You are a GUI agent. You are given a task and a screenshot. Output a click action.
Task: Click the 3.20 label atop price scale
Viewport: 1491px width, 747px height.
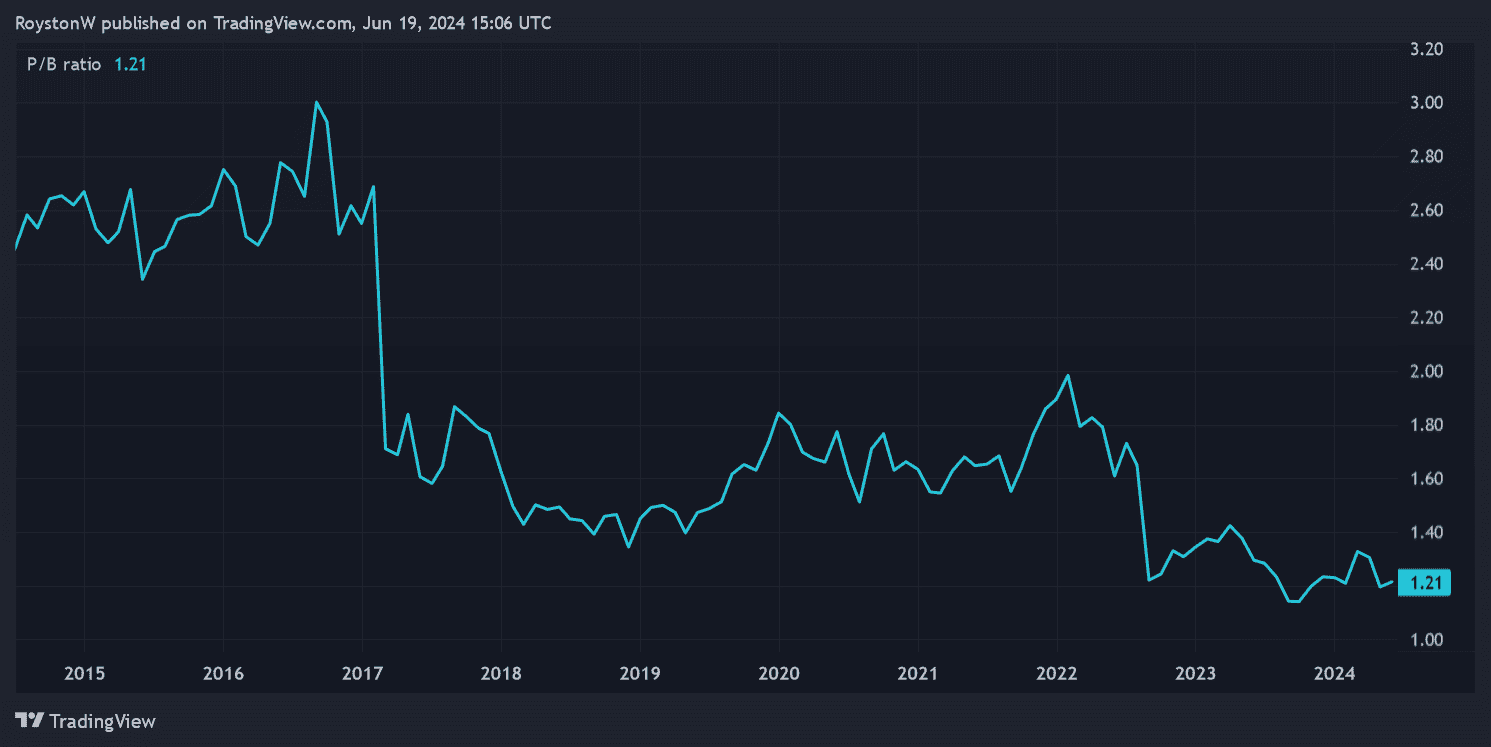pyautogui.click(x=1424, y=49)
